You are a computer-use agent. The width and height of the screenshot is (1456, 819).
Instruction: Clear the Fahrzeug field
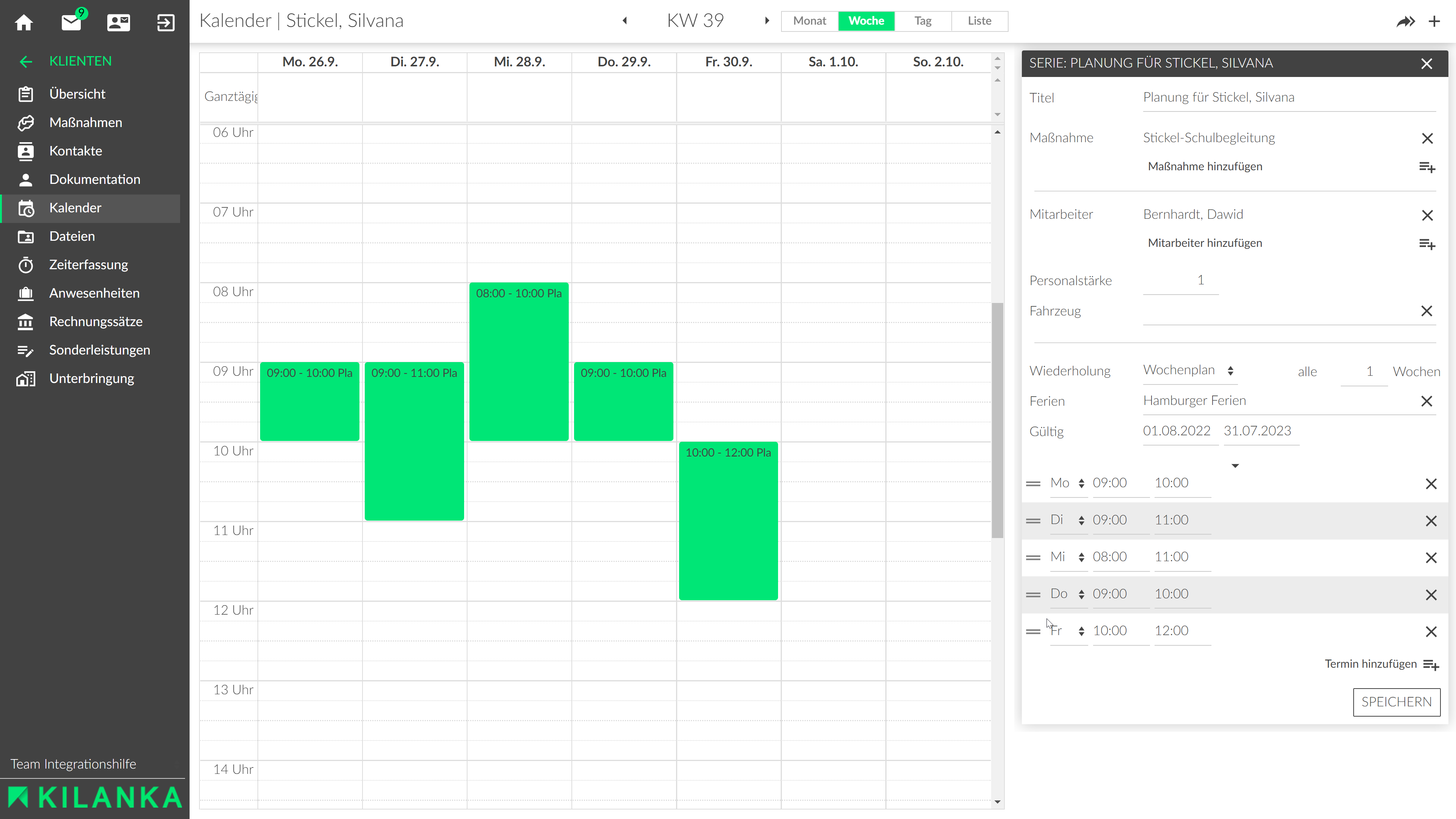(1426, 311)
